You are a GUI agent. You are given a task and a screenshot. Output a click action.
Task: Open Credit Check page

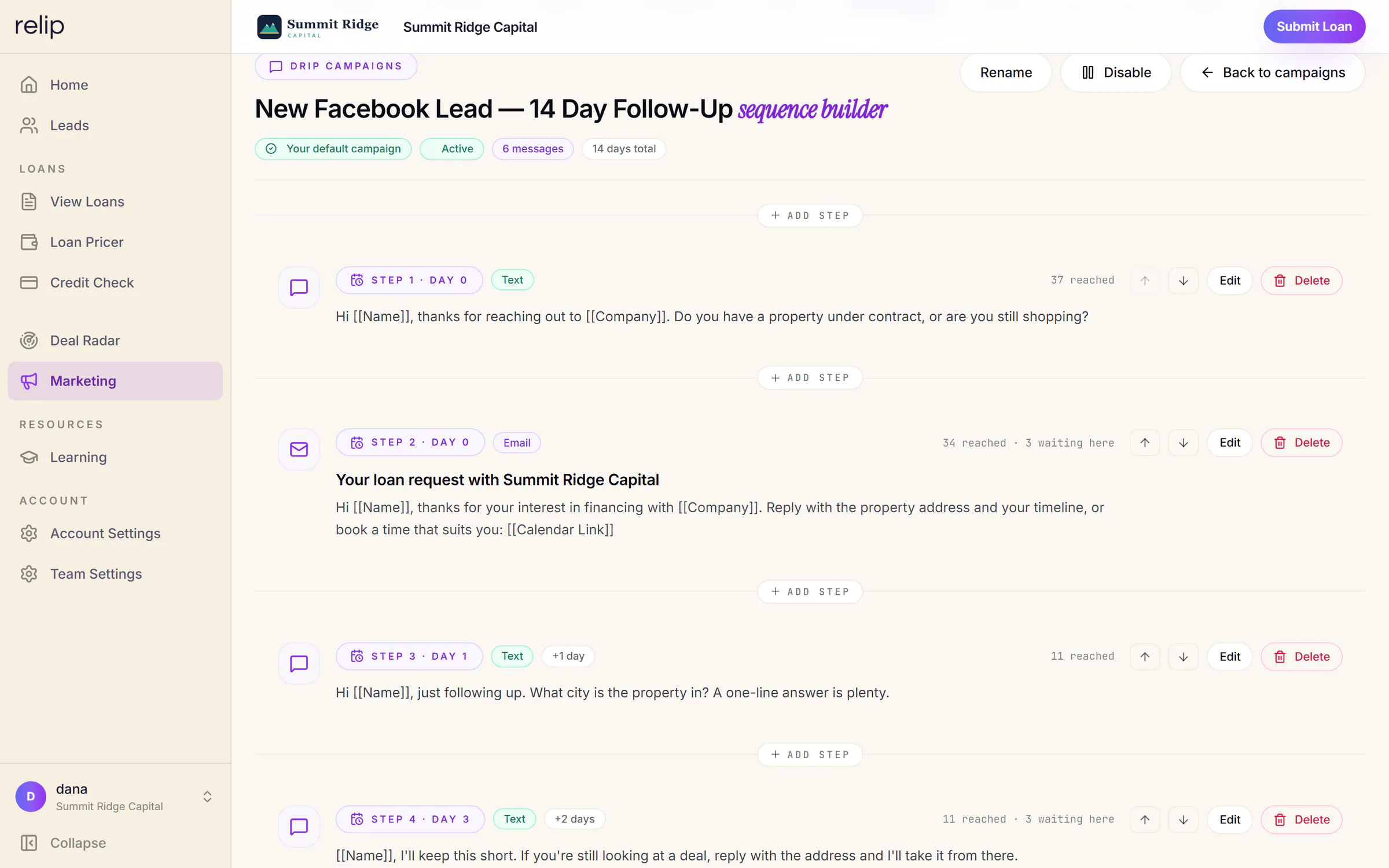[115, 282]
